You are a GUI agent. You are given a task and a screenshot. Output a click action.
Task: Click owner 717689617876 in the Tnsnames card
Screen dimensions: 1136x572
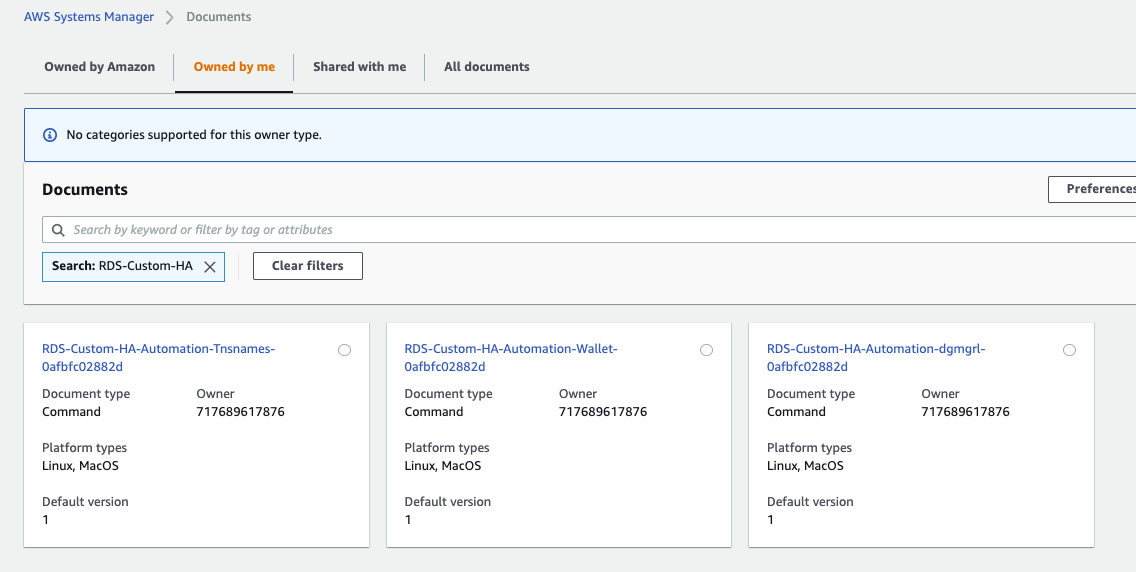click(x=241, y=412)
